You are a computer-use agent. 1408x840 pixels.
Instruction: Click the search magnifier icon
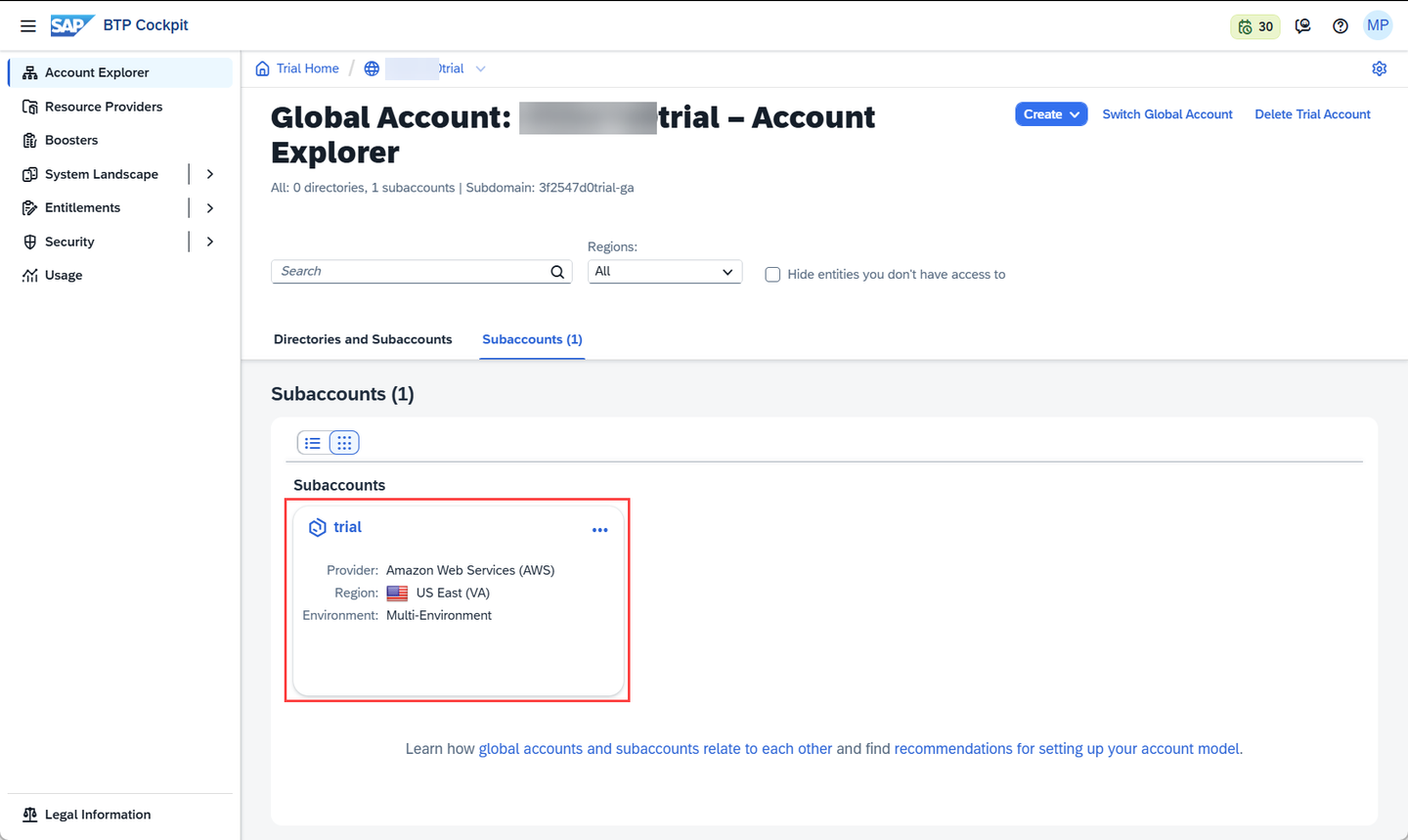click(557, 272)
